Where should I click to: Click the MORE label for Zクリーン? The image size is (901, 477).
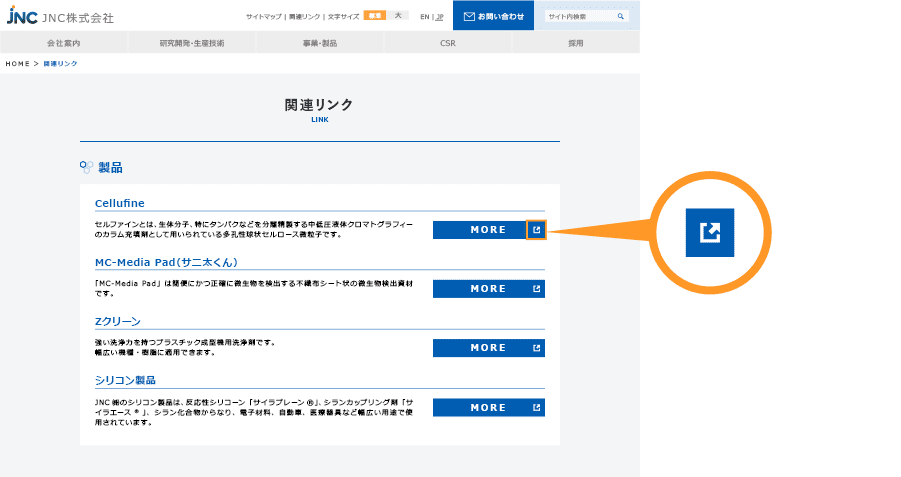click(488, 348)
